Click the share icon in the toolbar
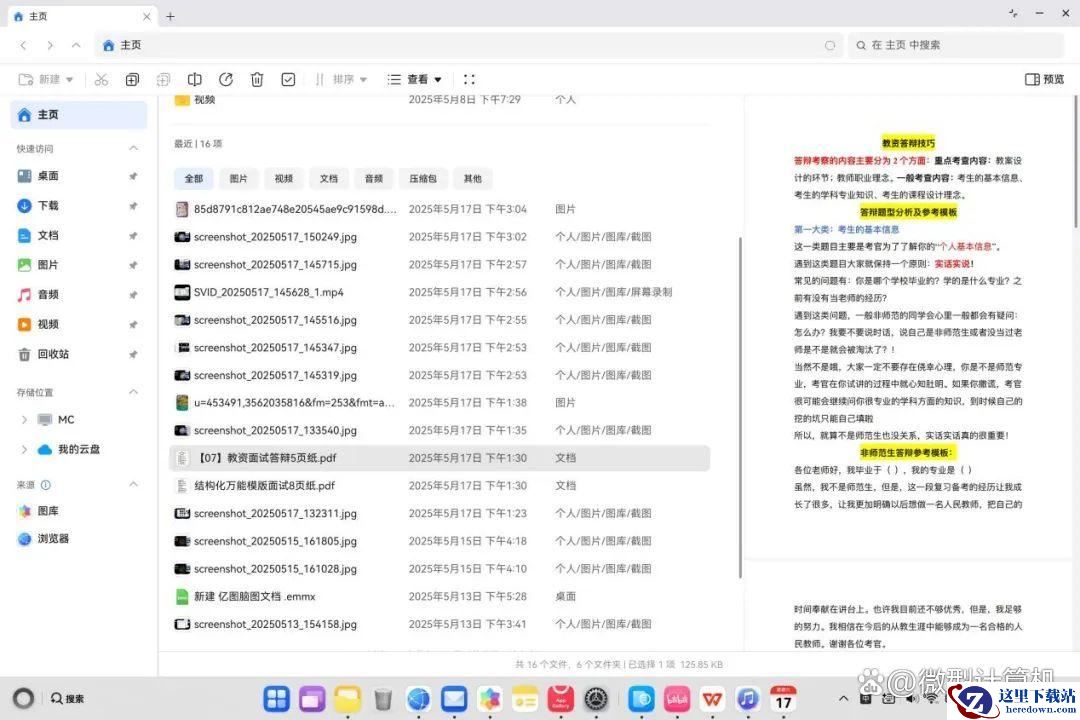 (226, 80)
